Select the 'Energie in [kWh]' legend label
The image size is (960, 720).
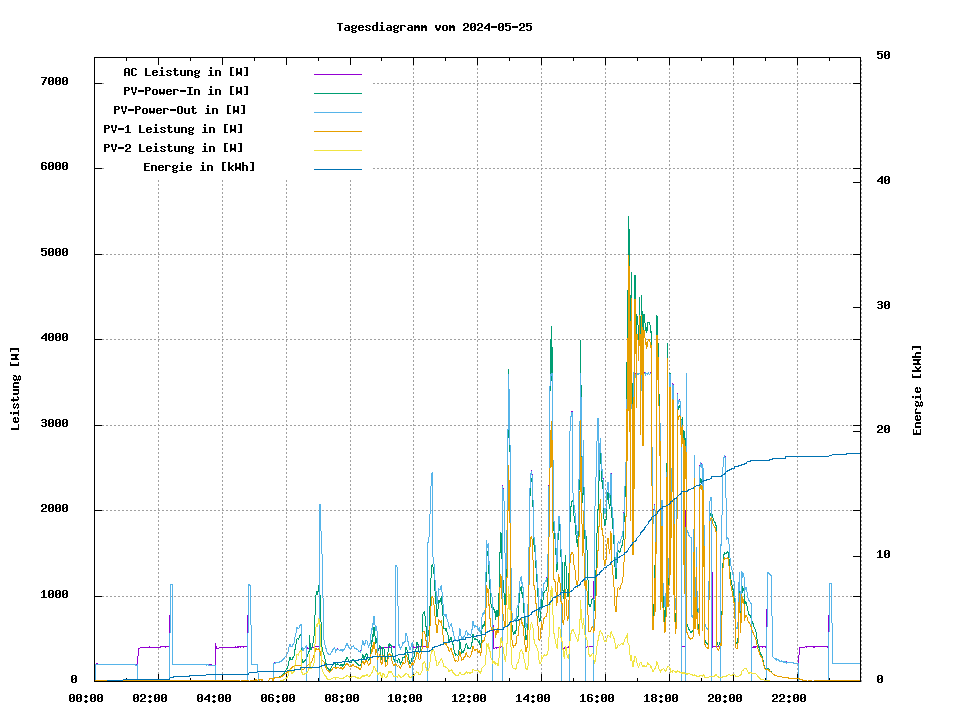[x=199, y=167]
